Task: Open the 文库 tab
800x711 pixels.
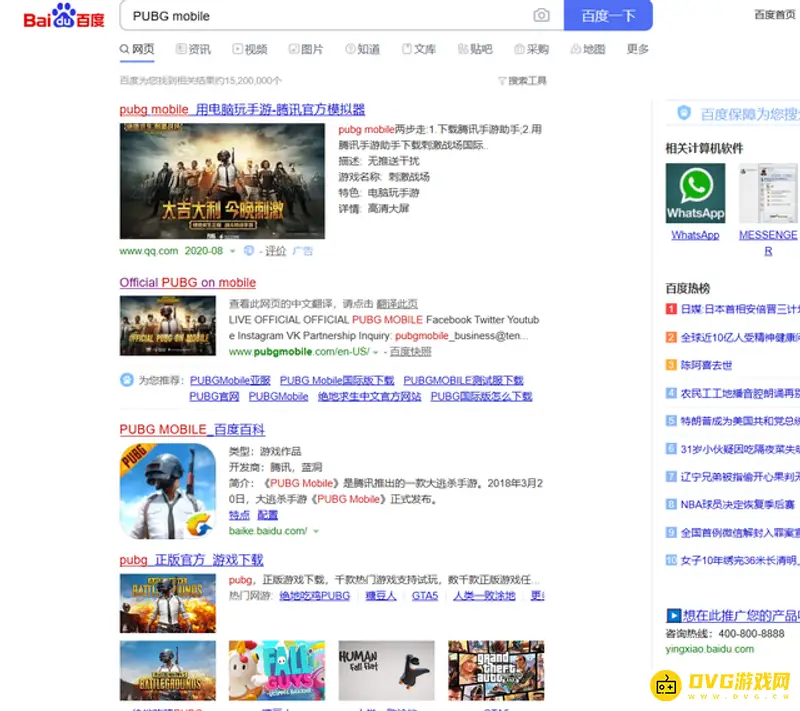Action: (419, 49)
